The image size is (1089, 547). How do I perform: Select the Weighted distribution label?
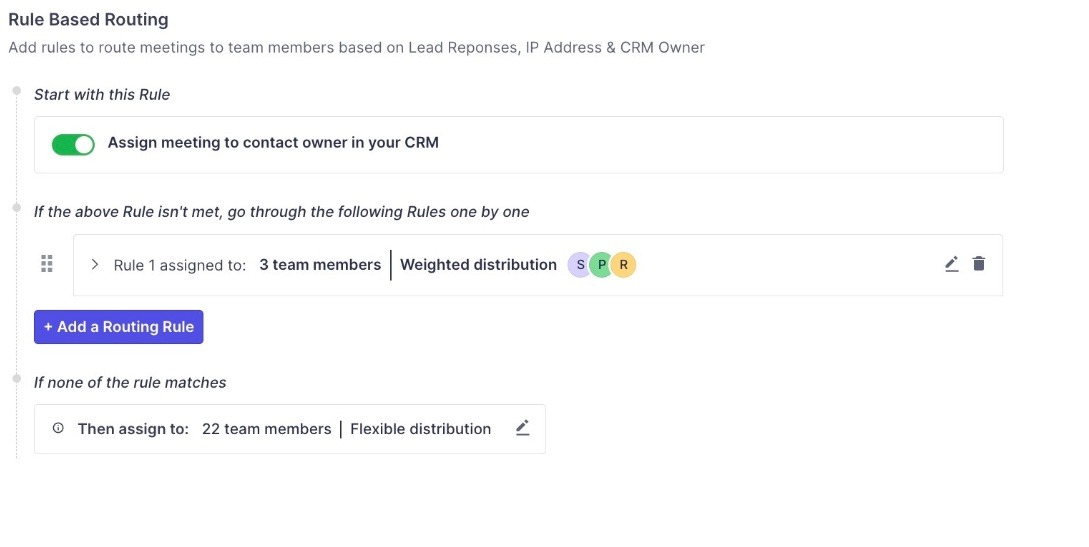point(478,265)
